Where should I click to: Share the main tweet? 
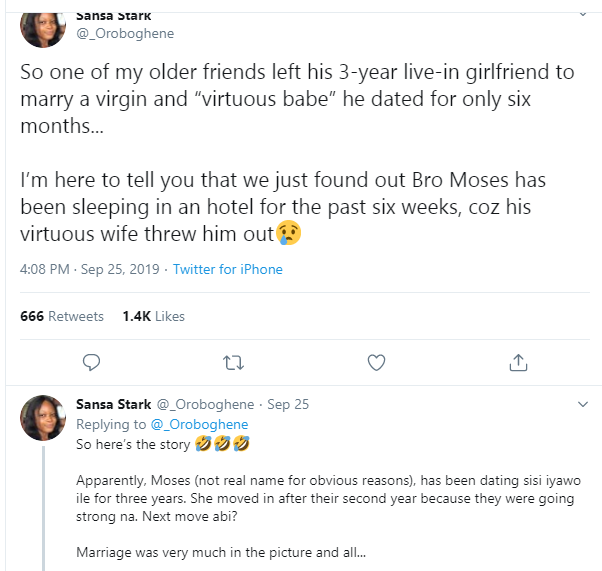518,361
